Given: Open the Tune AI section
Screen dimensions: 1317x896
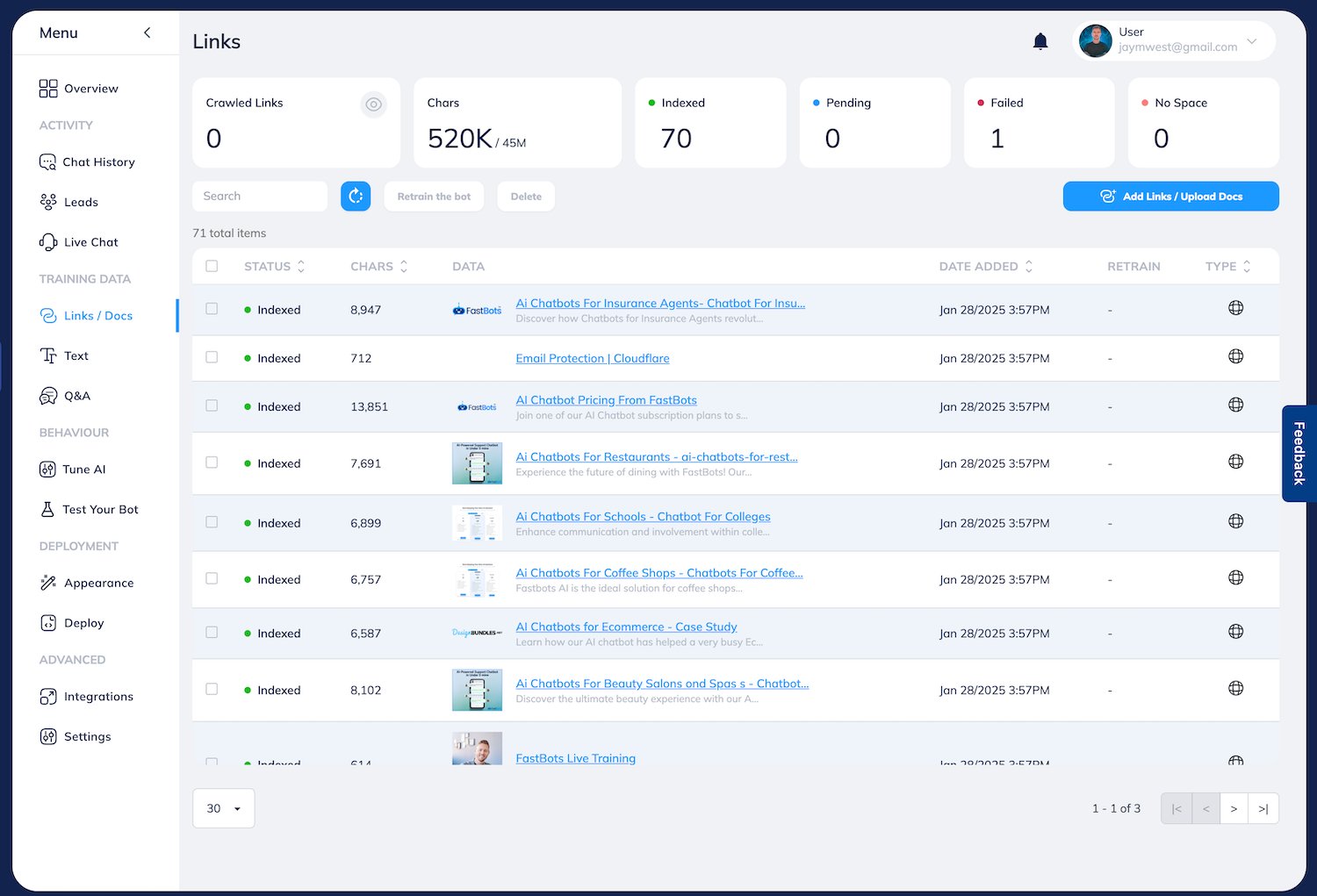Looking at the screenshot, I should (x=83, y=470).
